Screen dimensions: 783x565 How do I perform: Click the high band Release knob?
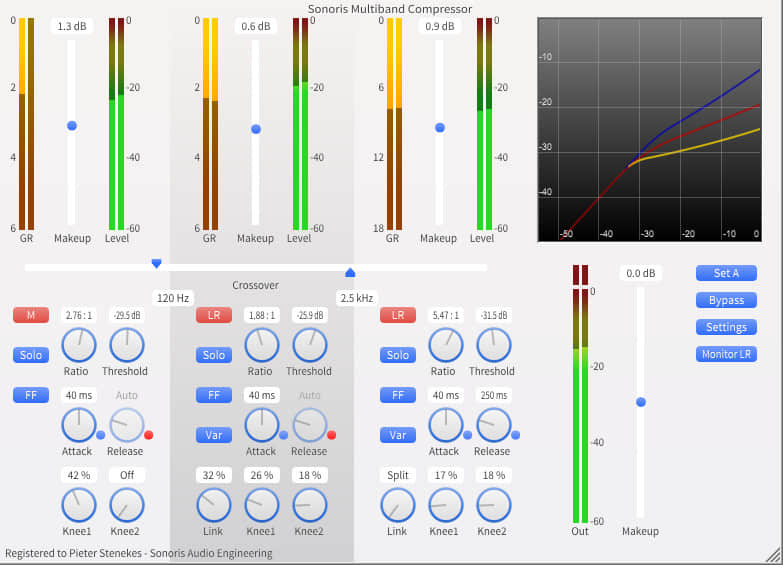(492, 425)
